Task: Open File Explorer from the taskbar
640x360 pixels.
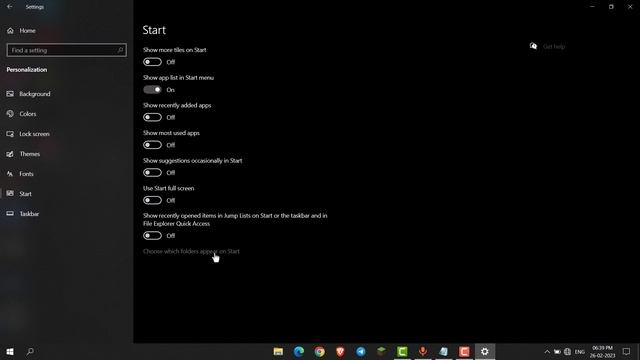Action: pyautogui.click(x=278, y=351)
